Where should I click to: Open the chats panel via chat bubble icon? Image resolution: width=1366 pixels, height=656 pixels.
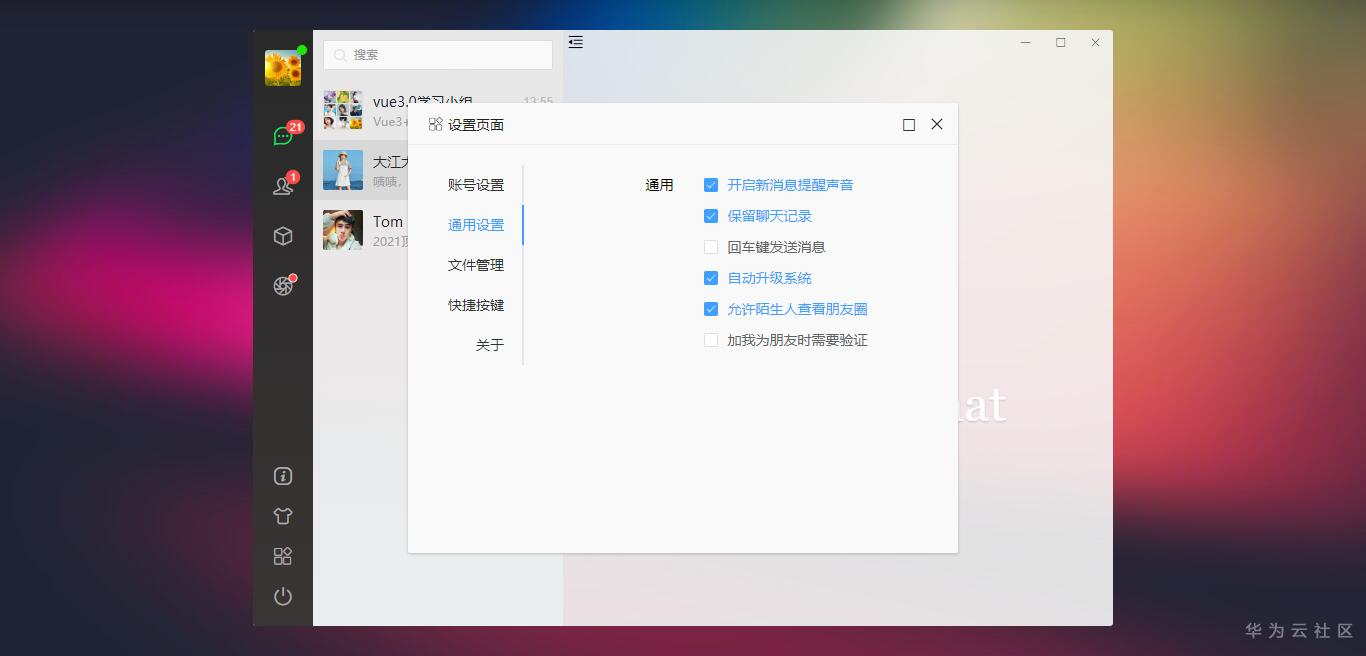[283, 135]
